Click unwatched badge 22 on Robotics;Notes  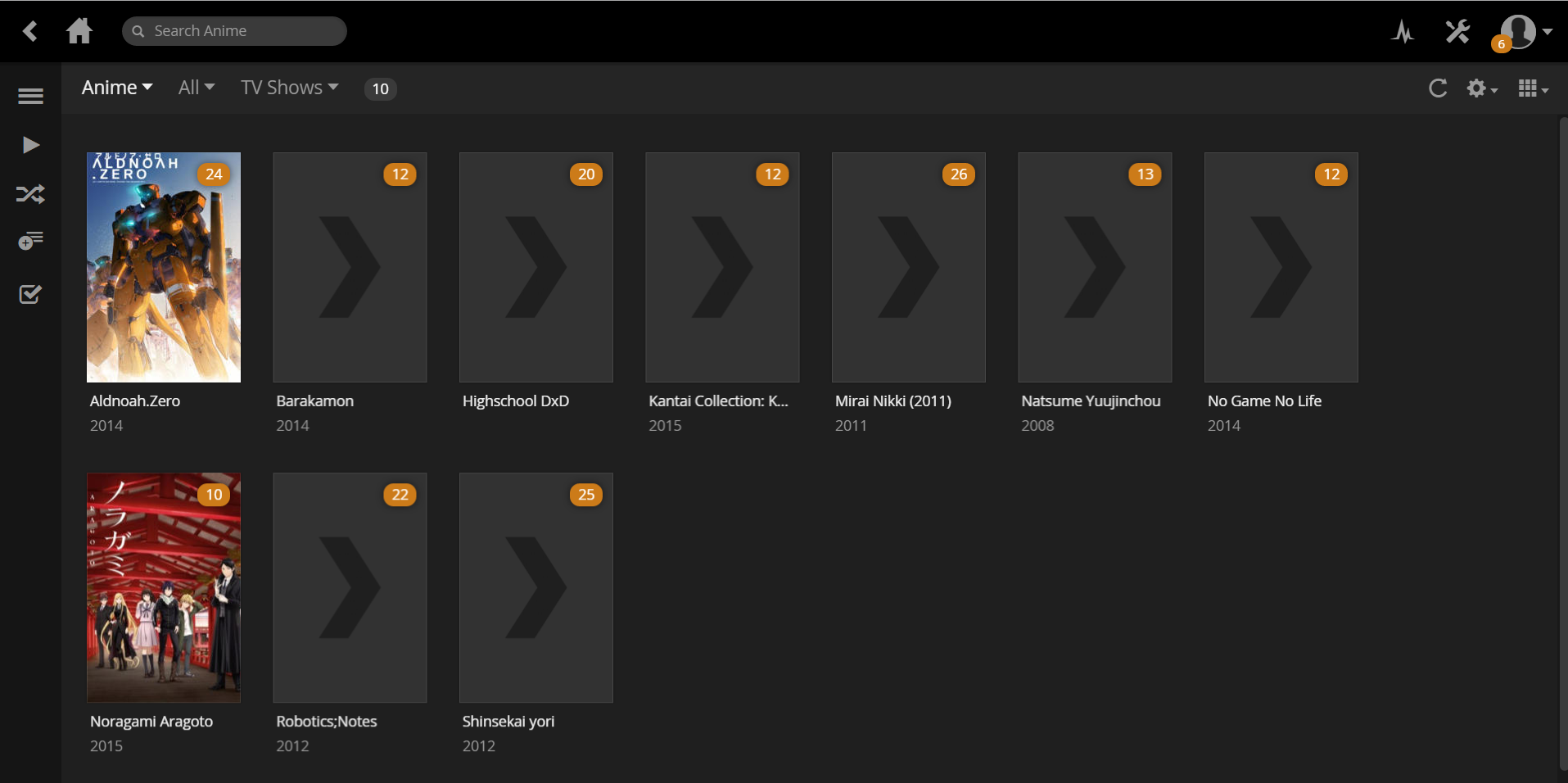click(400, 495)
